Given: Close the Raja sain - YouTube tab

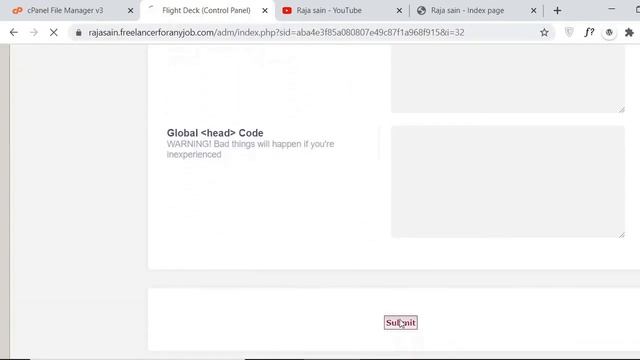Looking at the screenshot, I should point(399,11).
